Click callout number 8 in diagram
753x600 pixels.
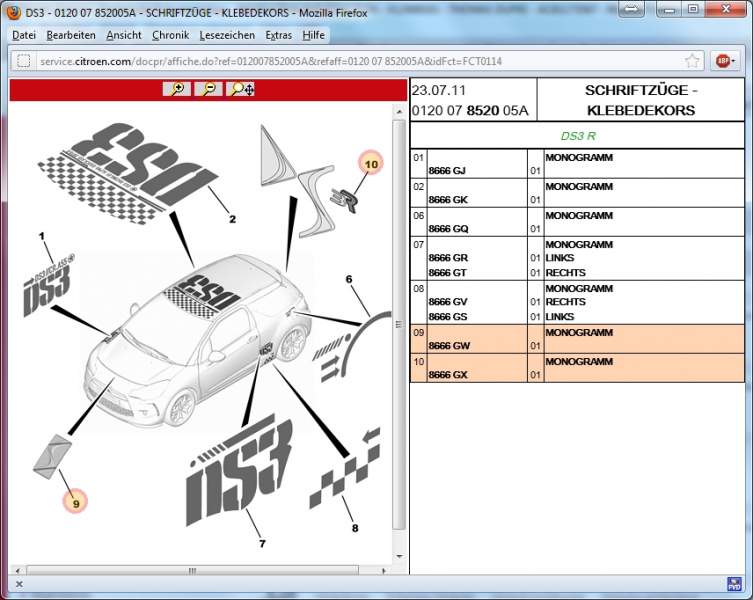(x=355, y=528)
